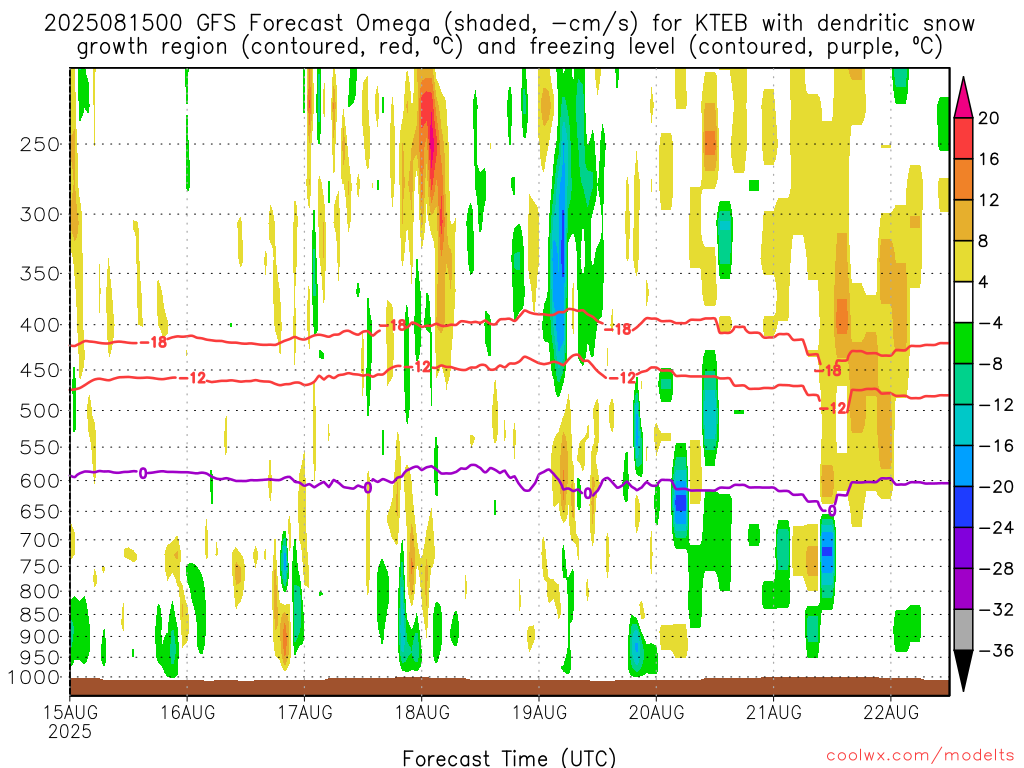Click the 22AUG date label
Screen dimensions: 1024x768
click(x=891, y=712)
